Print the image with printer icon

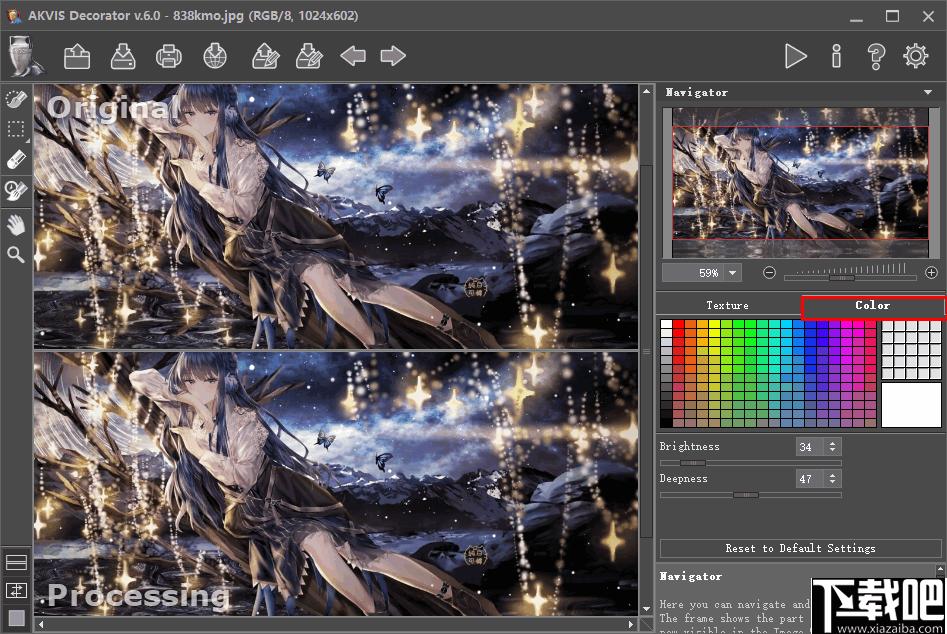[169, 56]
